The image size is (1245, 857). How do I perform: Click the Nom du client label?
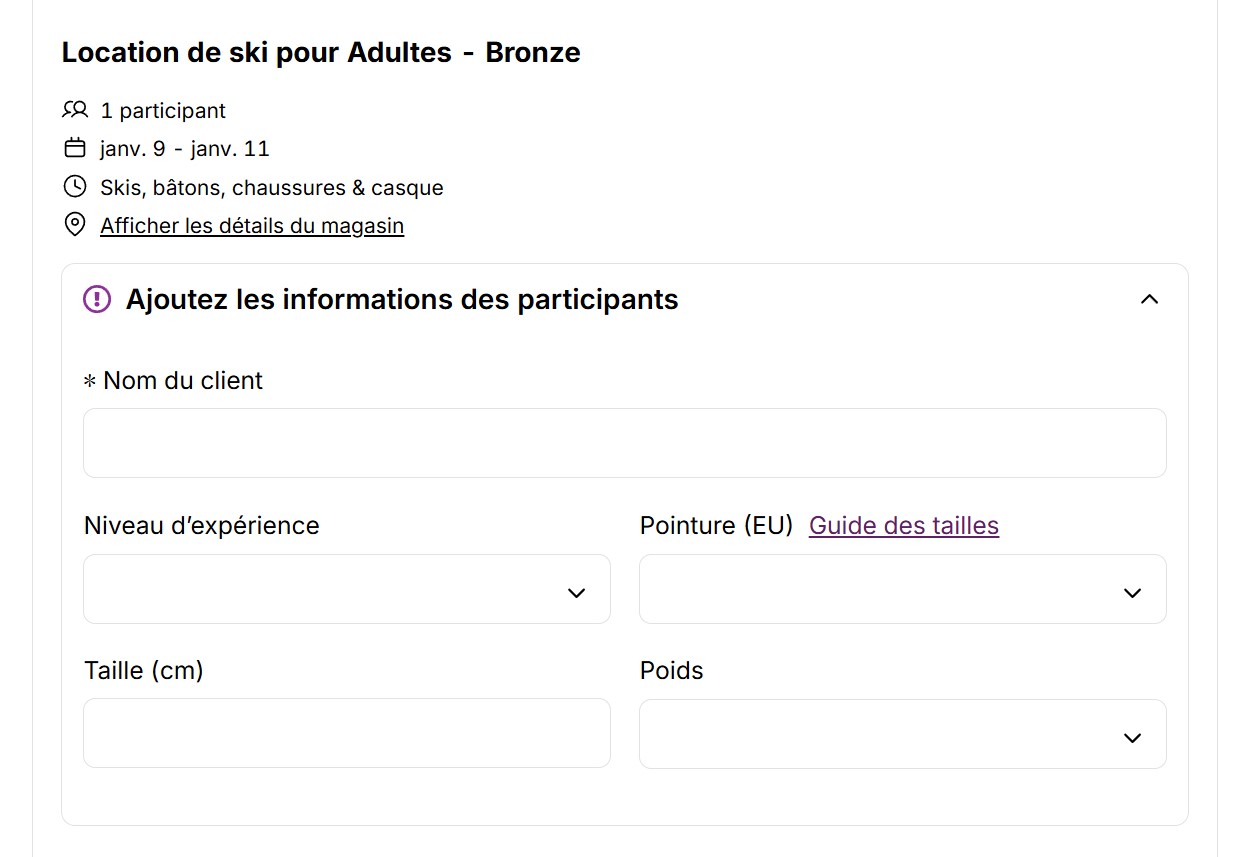pos(183,381)
